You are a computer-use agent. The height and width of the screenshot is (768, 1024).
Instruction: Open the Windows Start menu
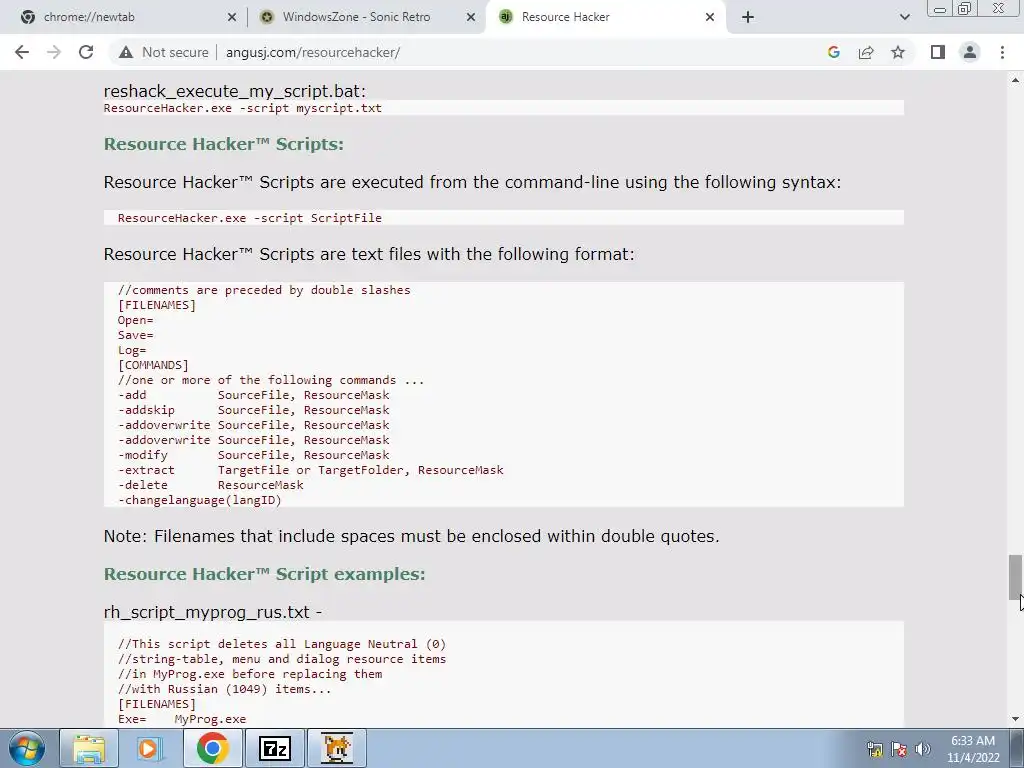pos(27,748)
